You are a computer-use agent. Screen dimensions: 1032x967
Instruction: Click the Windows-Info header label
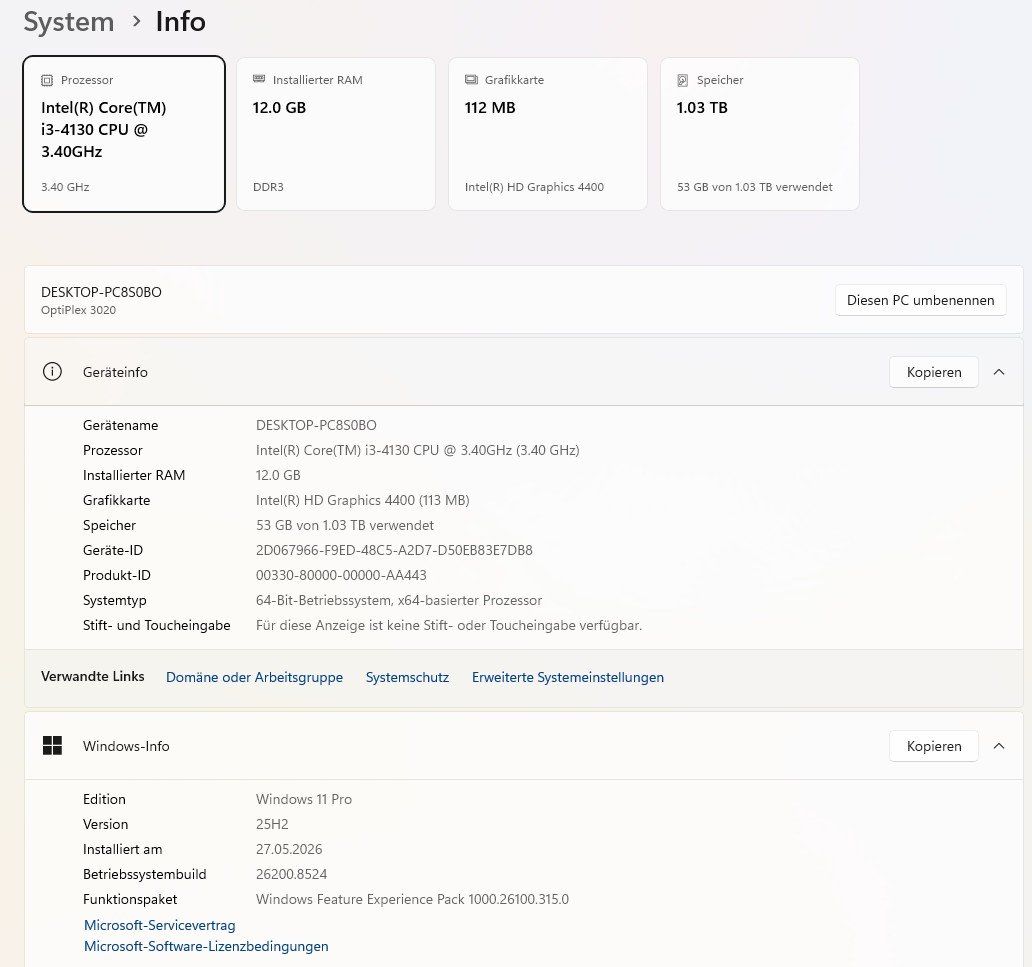(x=126, y=746)
